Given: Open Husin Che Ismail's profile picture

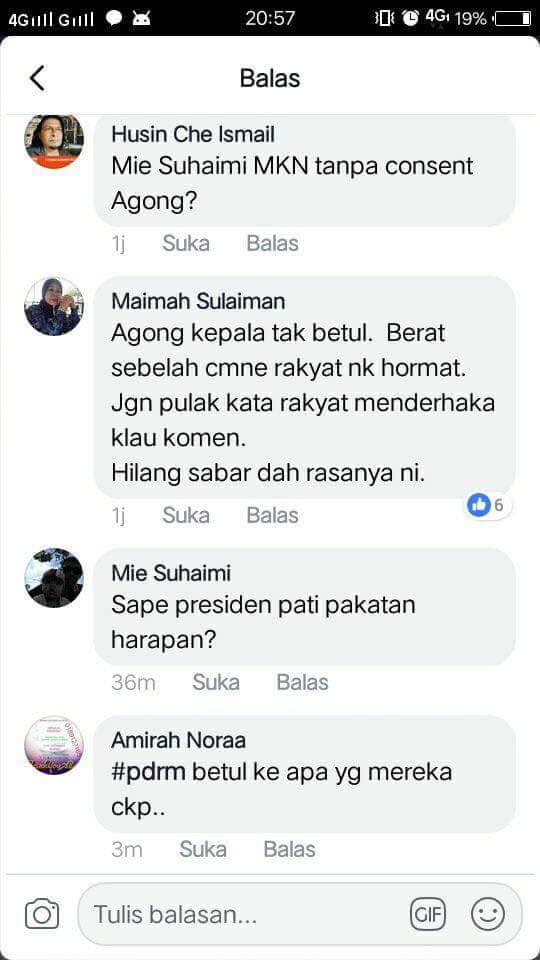Looking at the screenshot, I should [54, 141].
